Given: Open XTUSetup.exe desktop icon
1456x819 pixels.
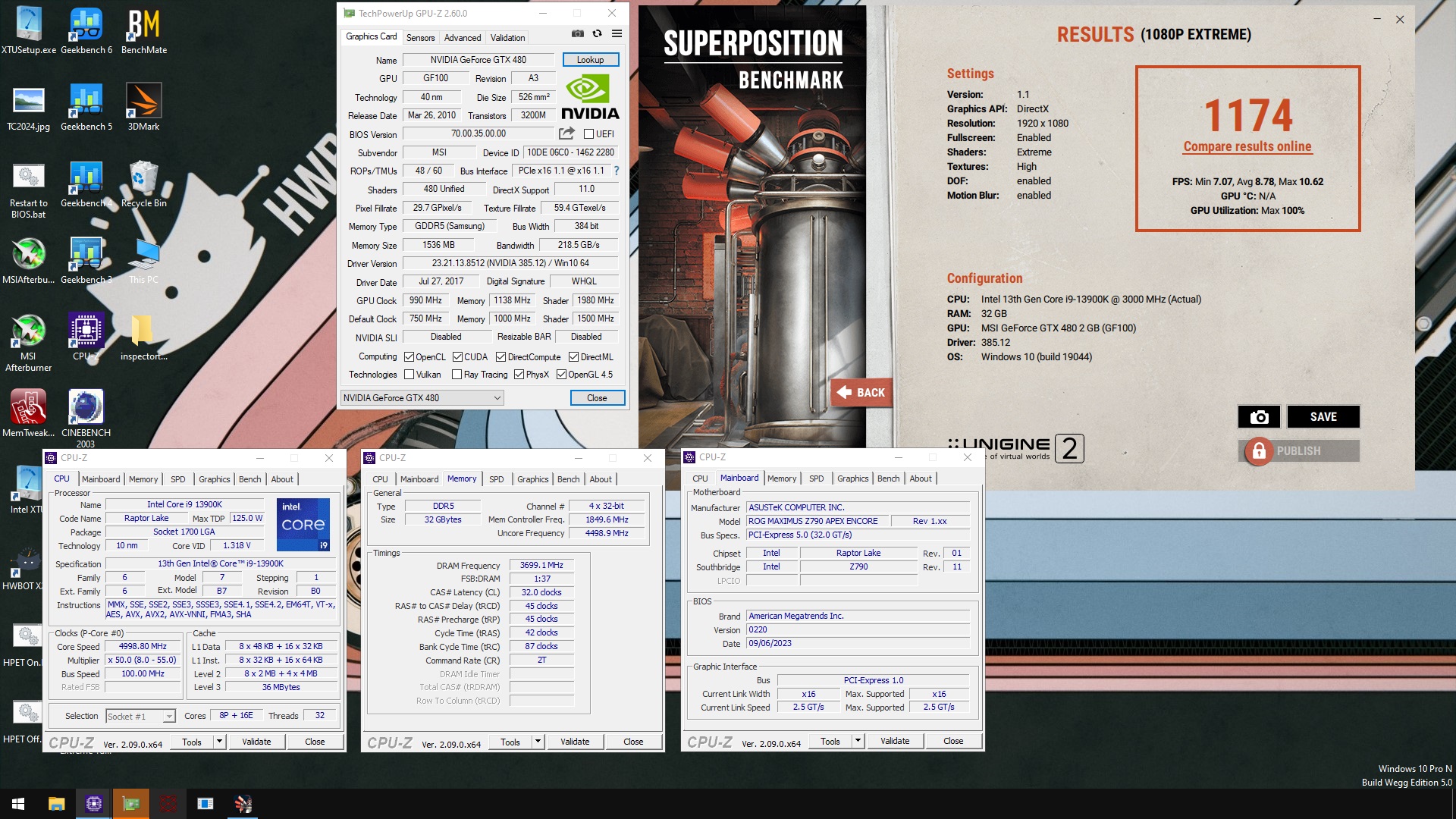Looking at the screenshot, I should [29, 31].
